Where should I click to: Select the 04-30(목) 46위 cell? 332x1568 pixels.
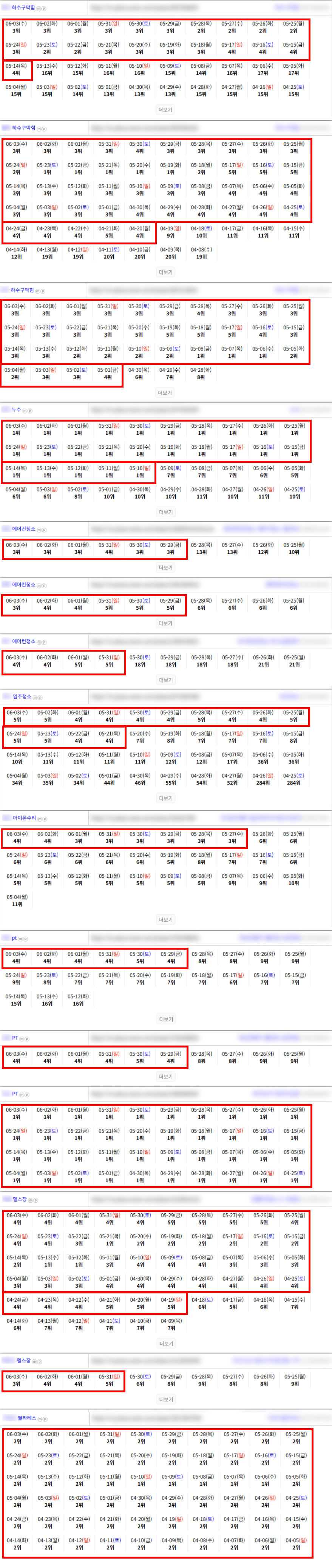pyautogui.click(x=140, y=780)
